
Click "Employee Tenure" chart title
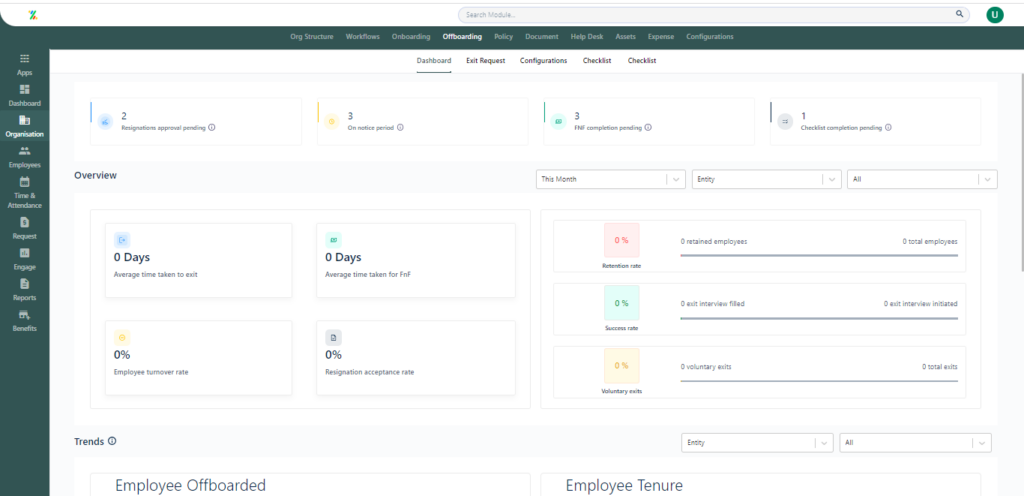[x=624, y=486]
